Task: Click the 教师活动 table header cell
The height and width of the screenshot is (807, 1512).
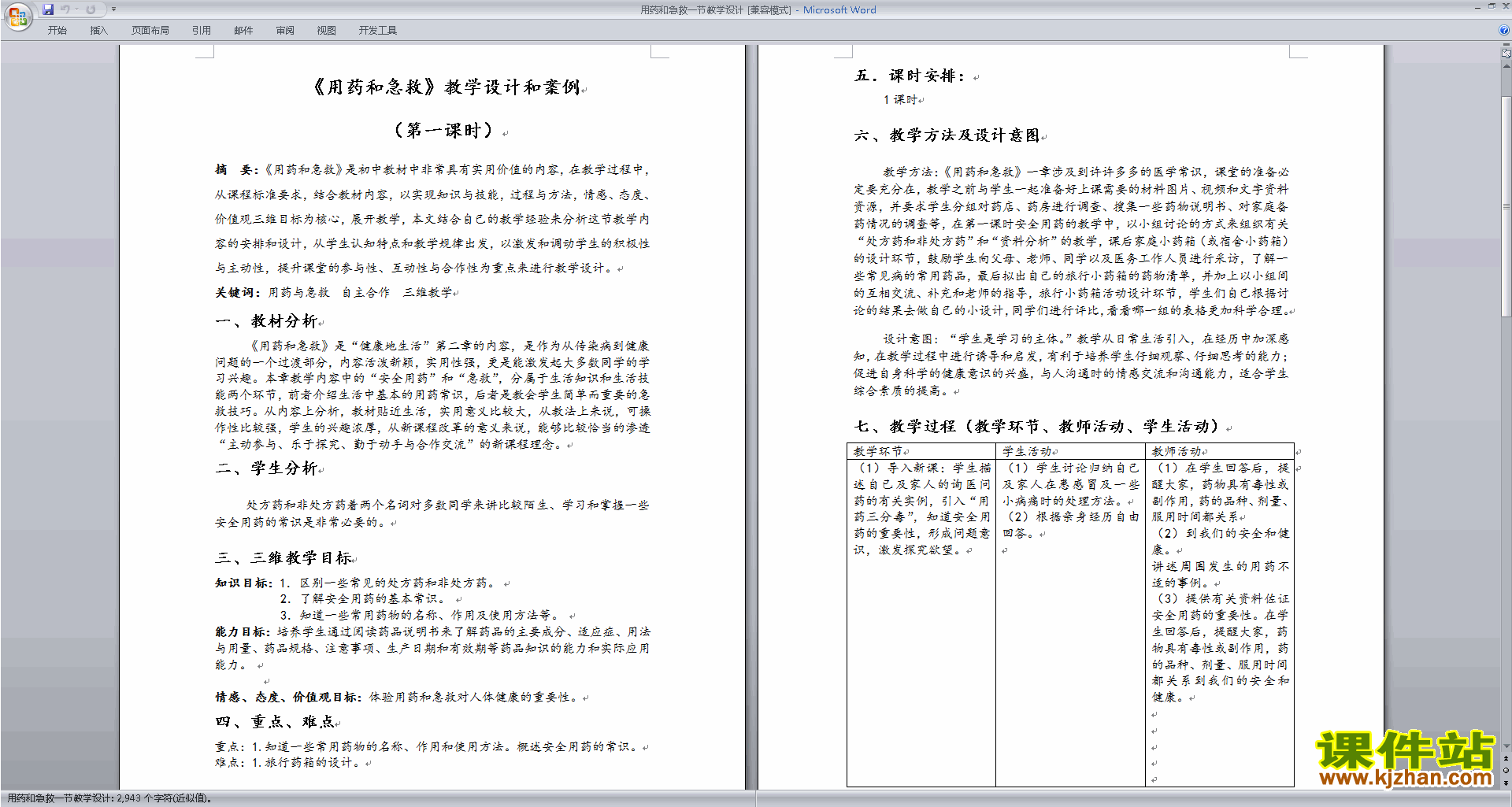Action: tap(1220, 451)
